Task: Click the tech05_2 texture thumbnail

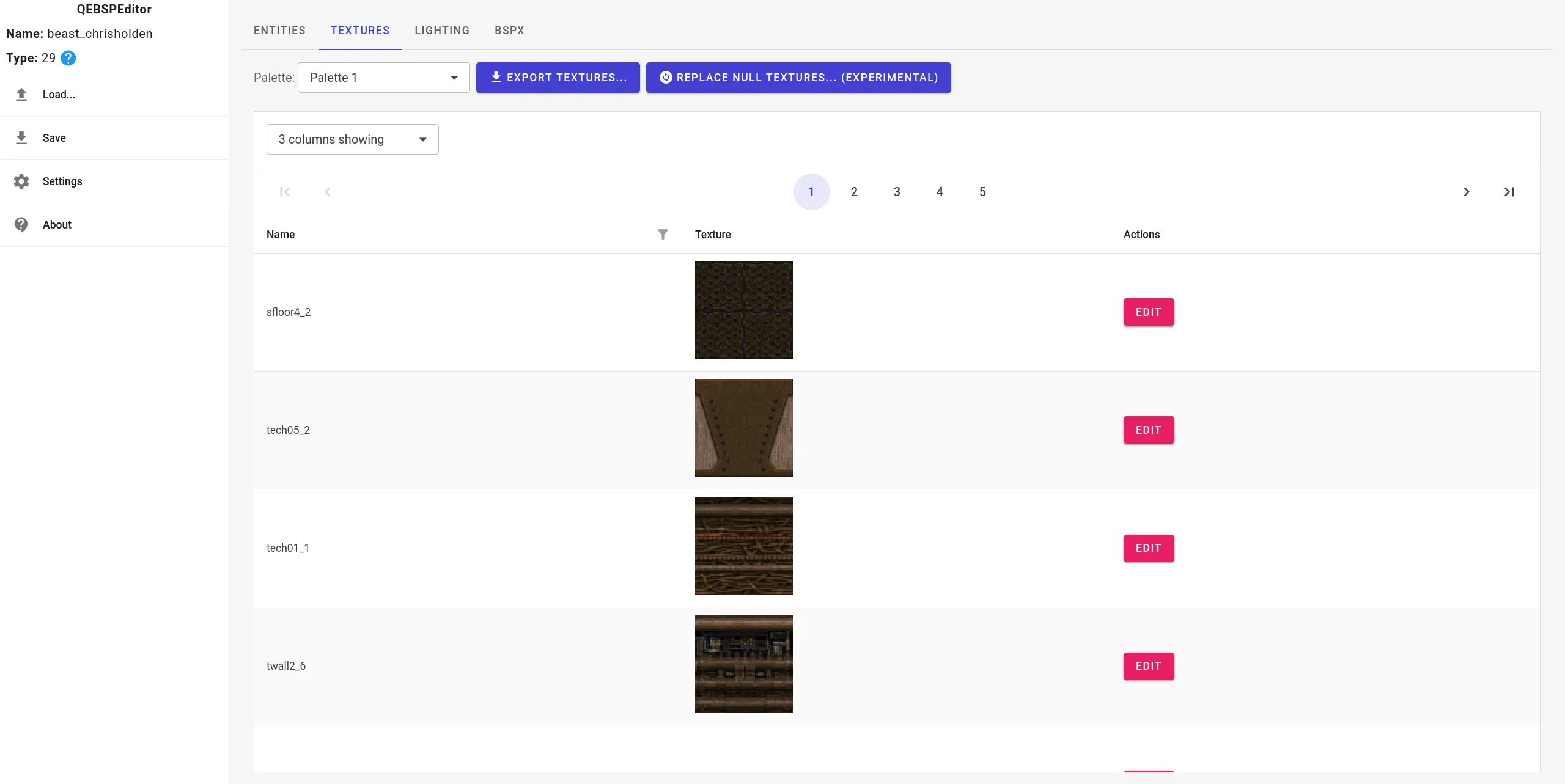Action: tap(744, 428)
